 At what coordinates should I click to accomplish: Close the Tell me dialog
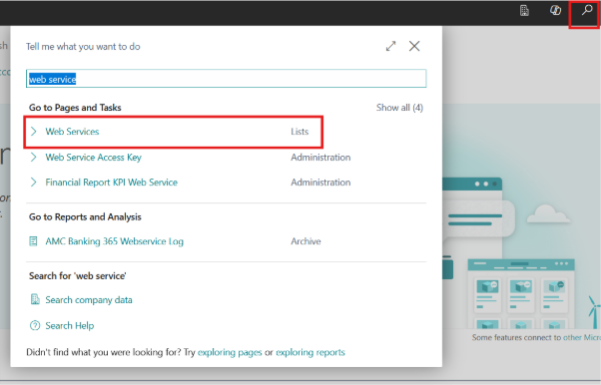click(x=414, y=46)
